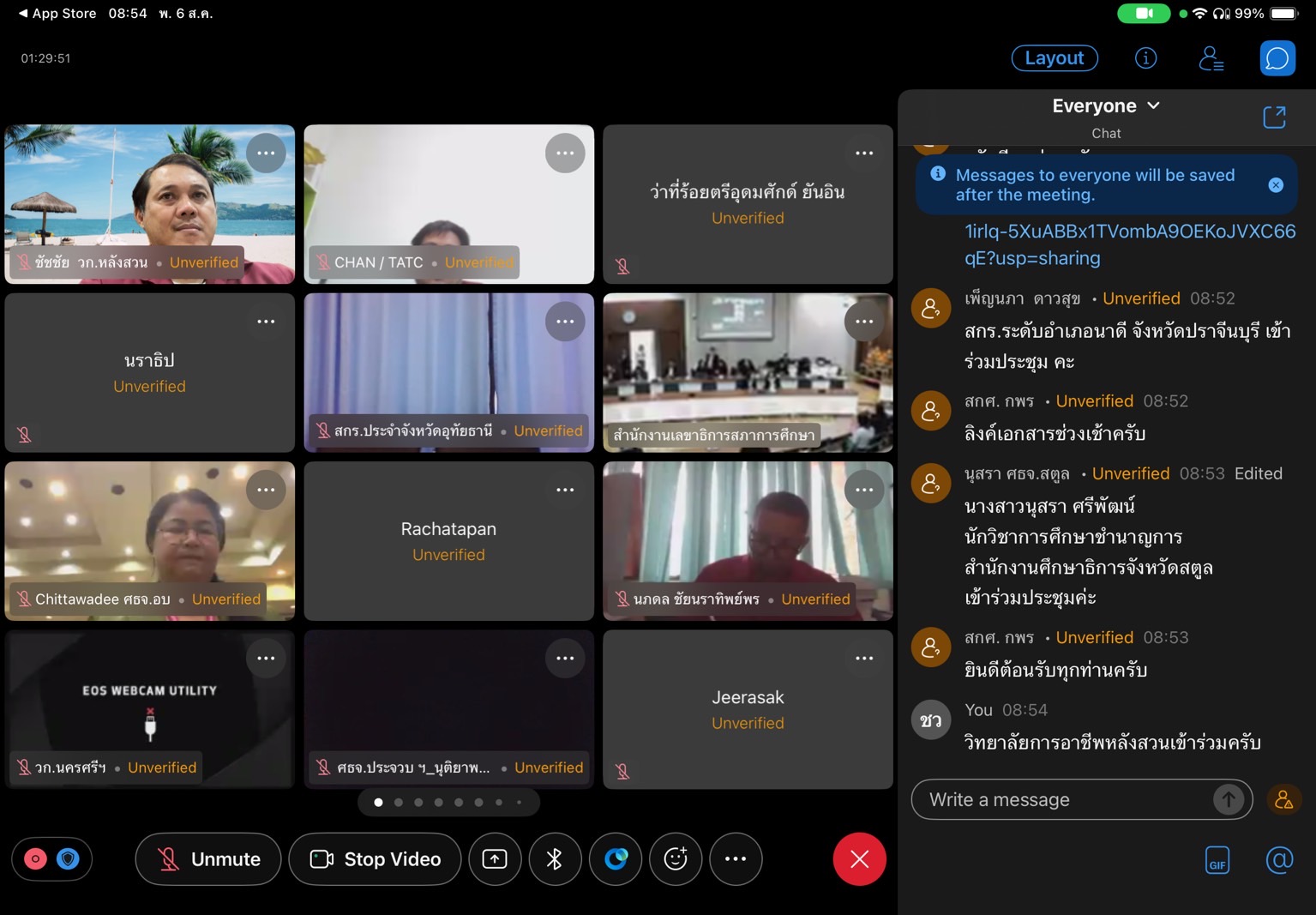Open more options on Jeerasak tile
The width and height of the screenshot is (1316, 915).
pyautogui.click(x=864, y=659)
